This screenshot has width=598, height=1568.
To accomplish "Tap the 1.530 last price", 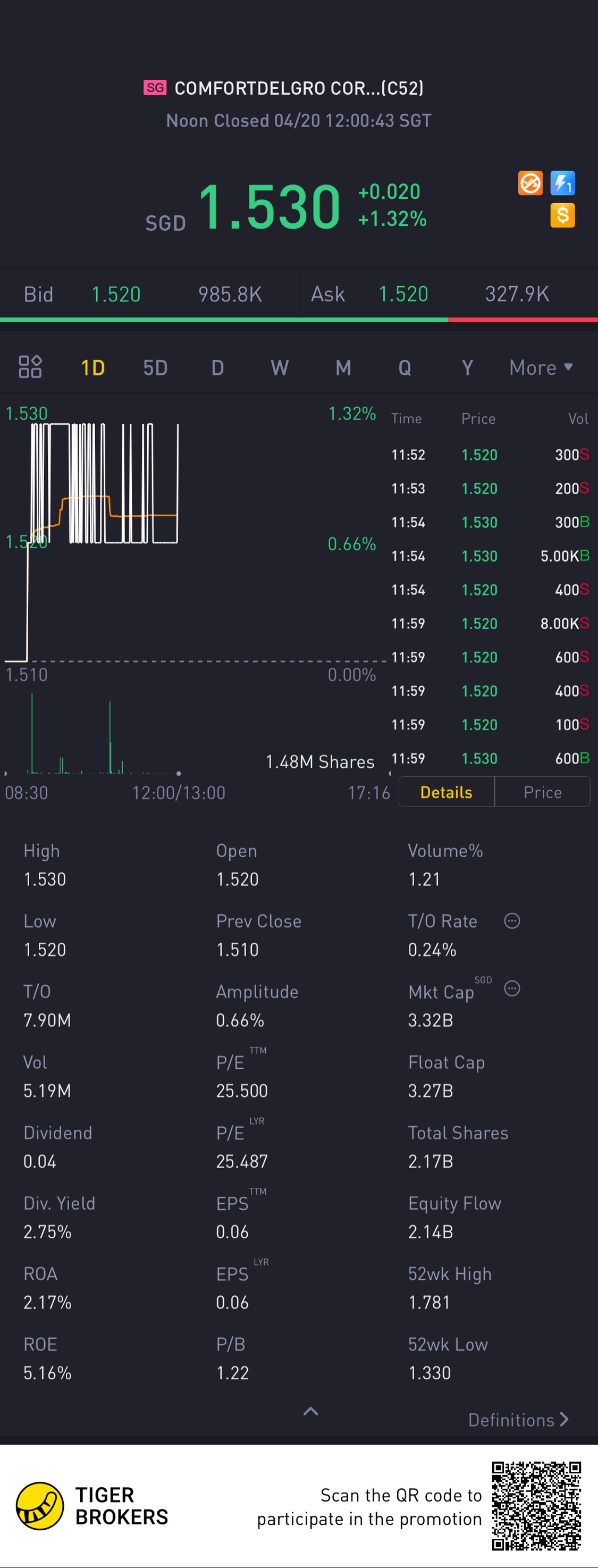I will coord(269,207).
